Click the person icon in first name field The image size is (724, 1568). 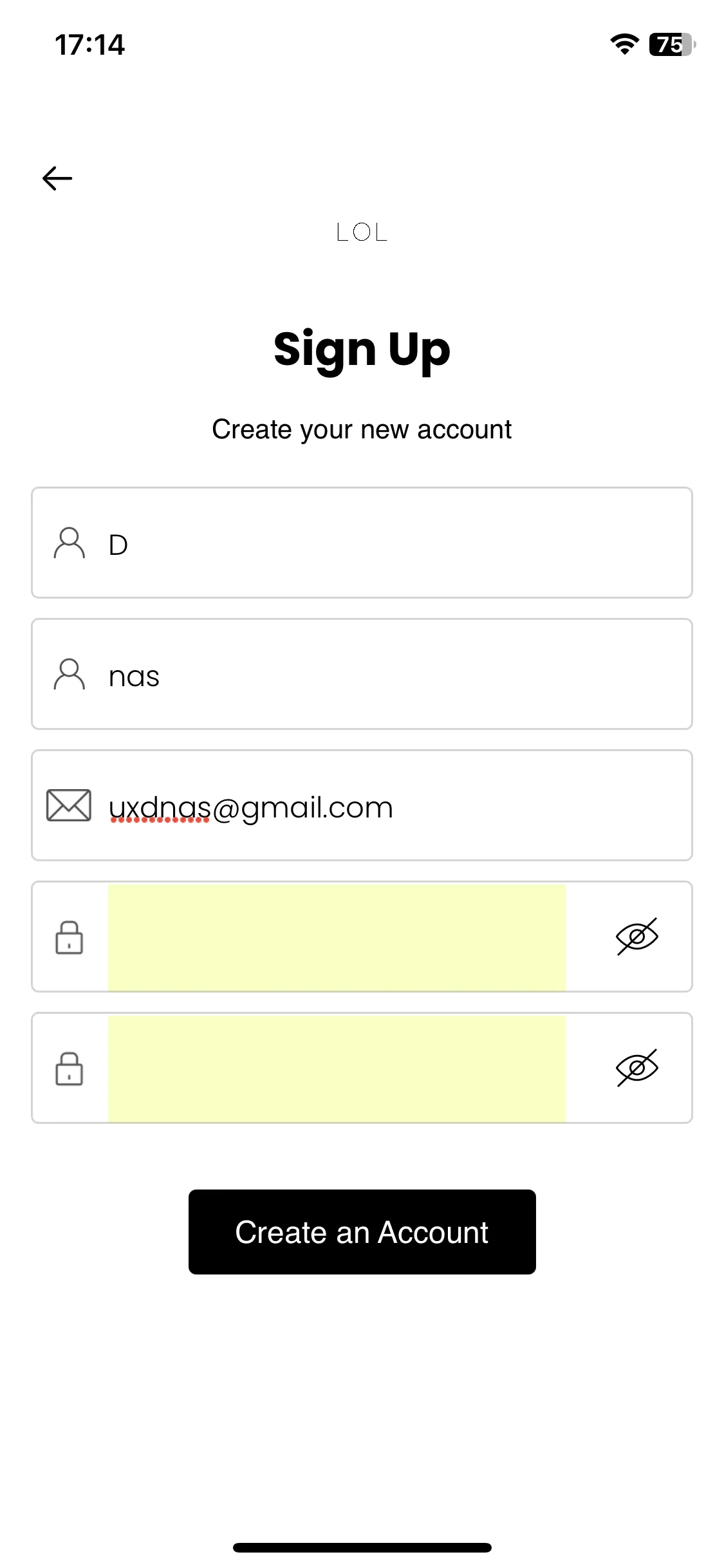[x=69, y=543]
